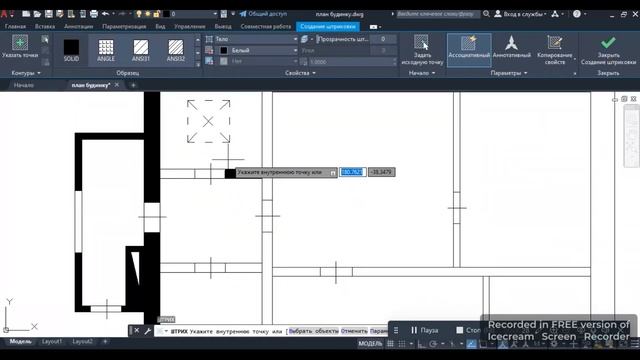Image resolution: width=640 pixels, height=360 pixels.
Task: Switch to the Совместная работа ribbon tab
Action: point(266,27)
